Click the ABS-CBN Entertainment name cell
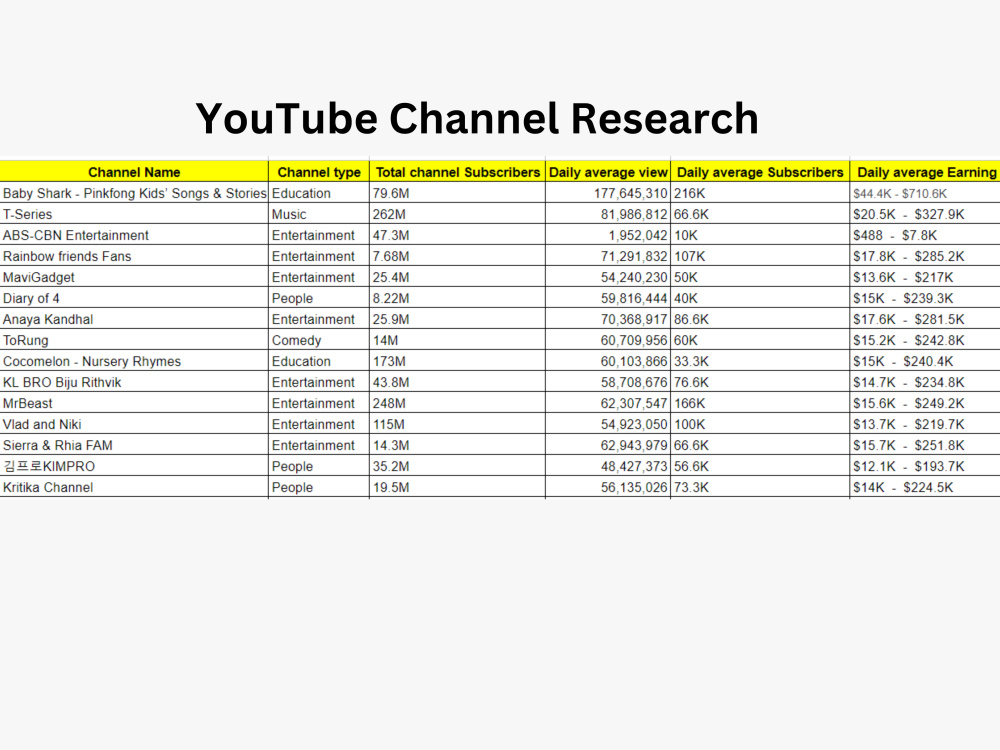This screenshot has width=1000, height=750. (x=134, y=235)
